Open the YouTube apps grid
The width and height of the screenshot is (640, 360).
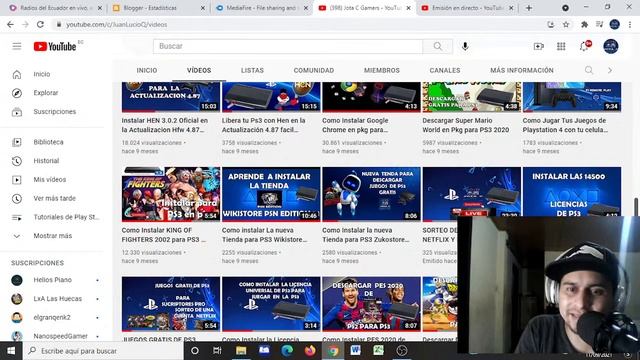(x=561, y=47)
